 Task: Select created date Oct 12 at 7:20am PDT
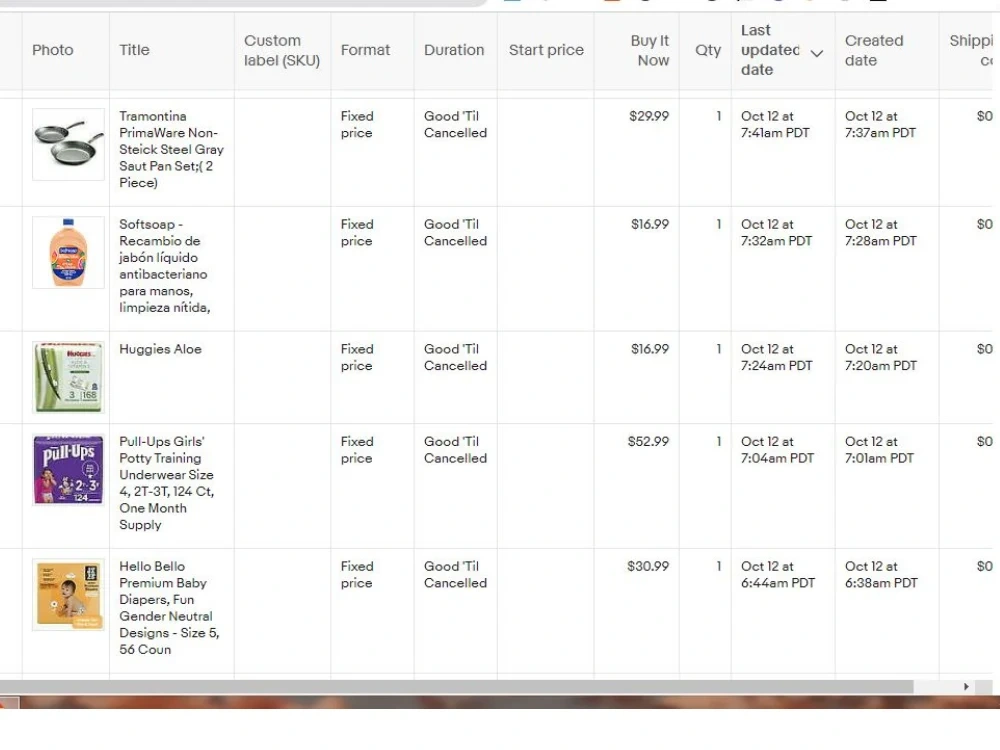pos(881,357)
